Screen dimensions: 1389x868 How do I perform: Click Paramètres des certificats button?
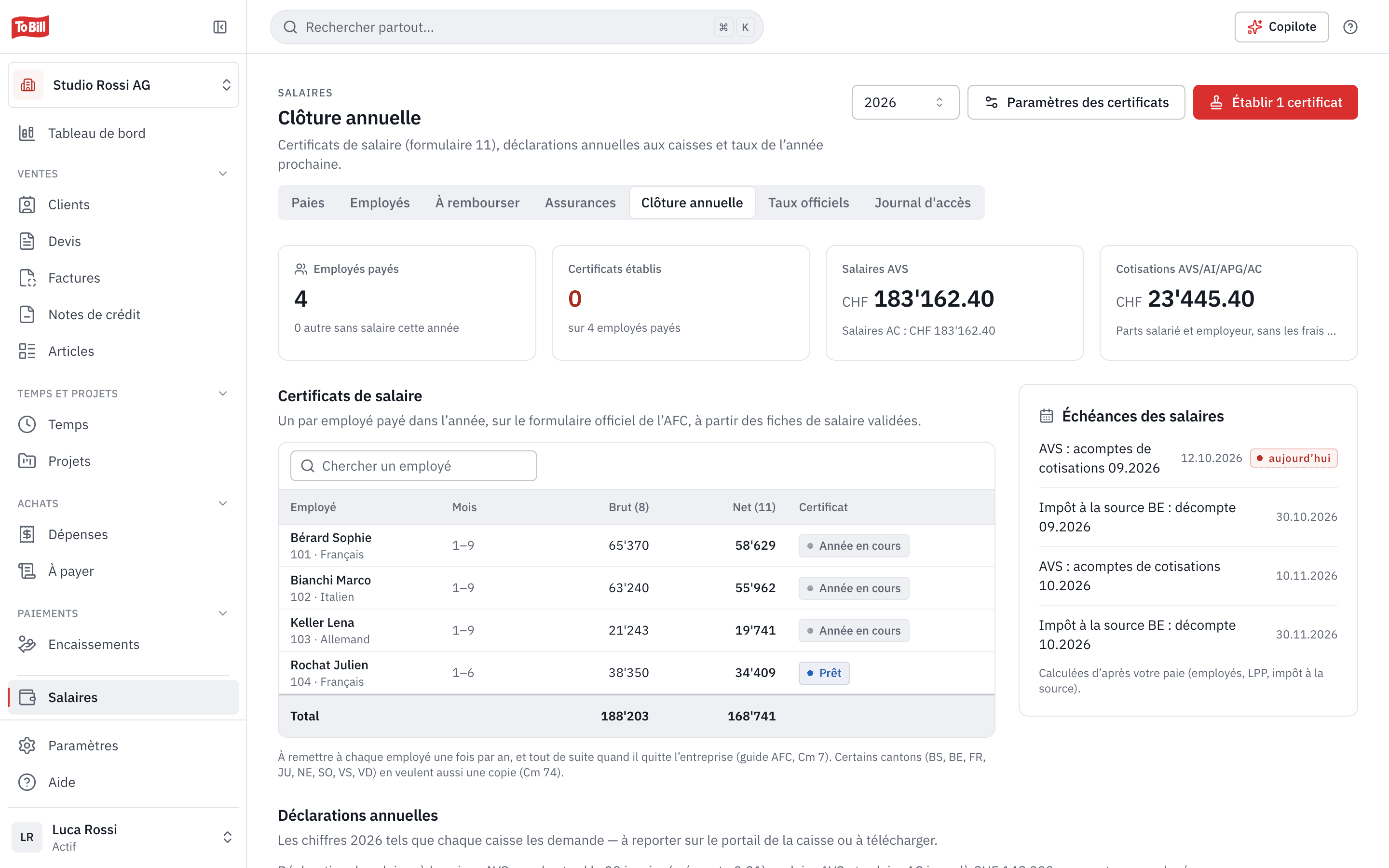(1076, 102)
